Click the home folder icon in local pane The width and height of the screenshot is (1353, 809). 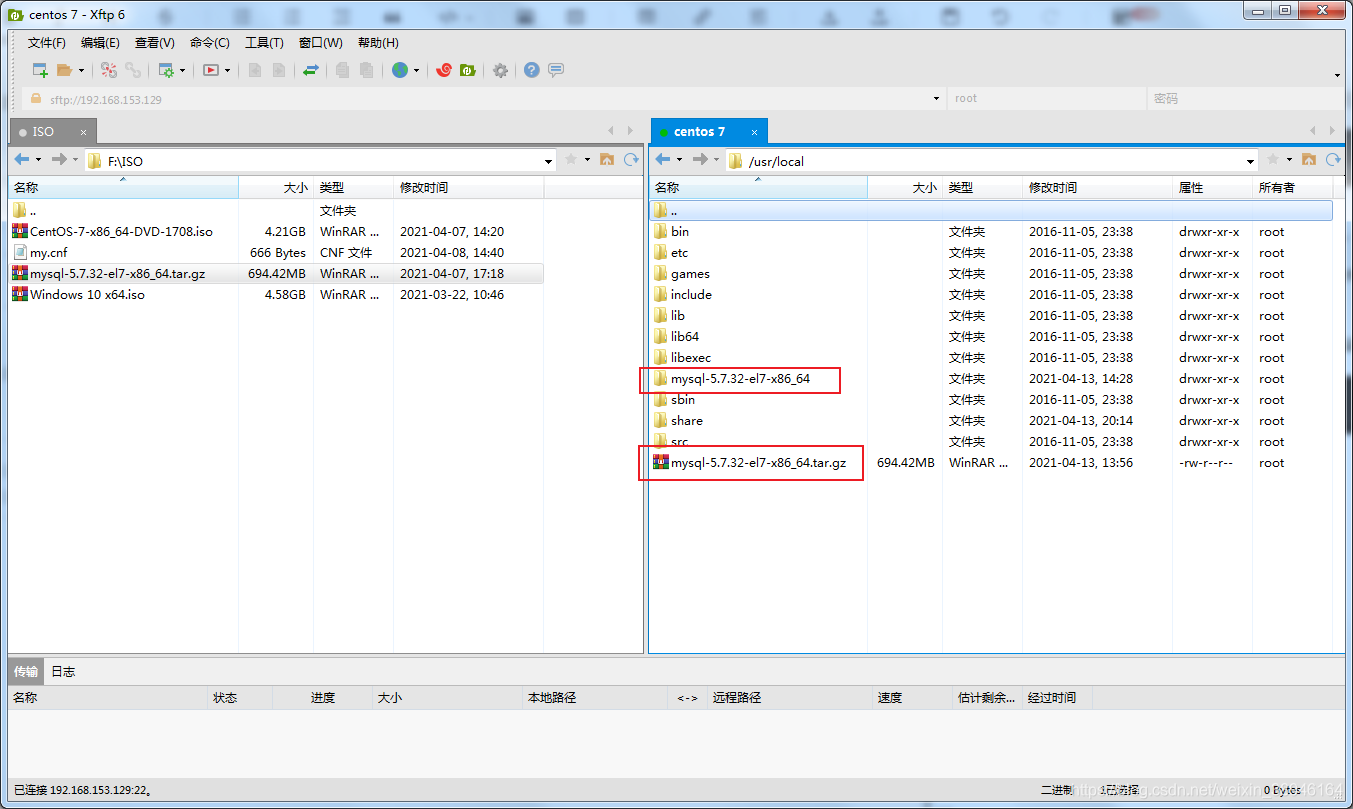coord(607,160)
